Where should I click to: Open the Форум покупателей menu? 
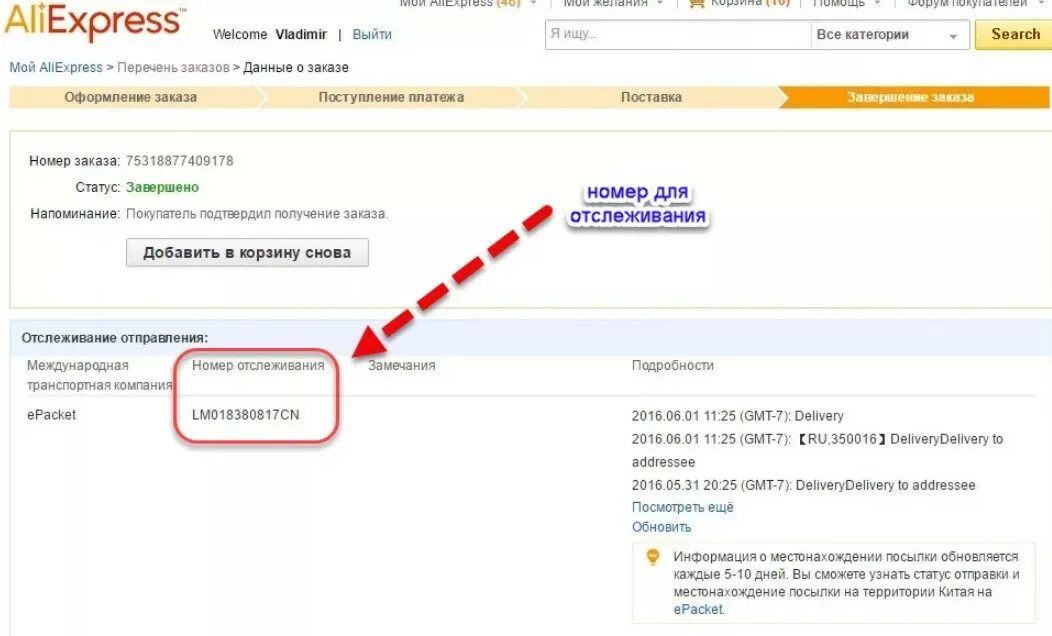(974, 3)
